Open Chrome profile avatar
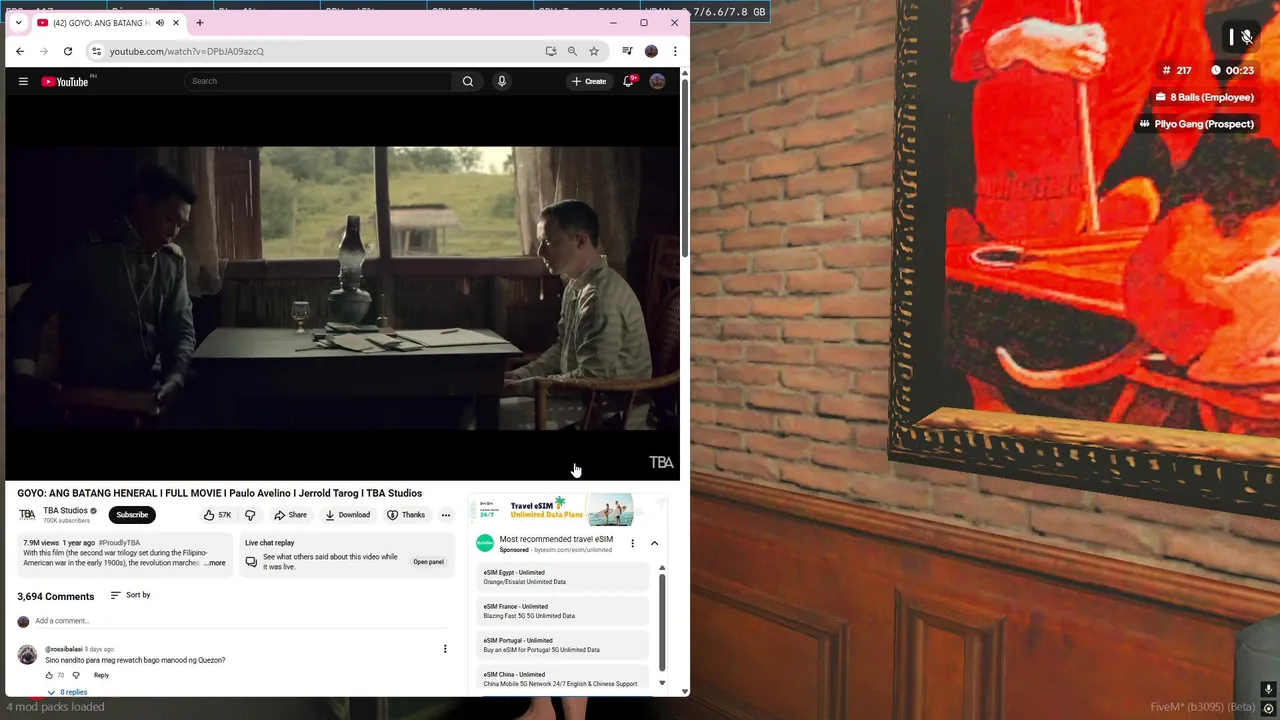 pyautogui.click(x=651, y=51)
